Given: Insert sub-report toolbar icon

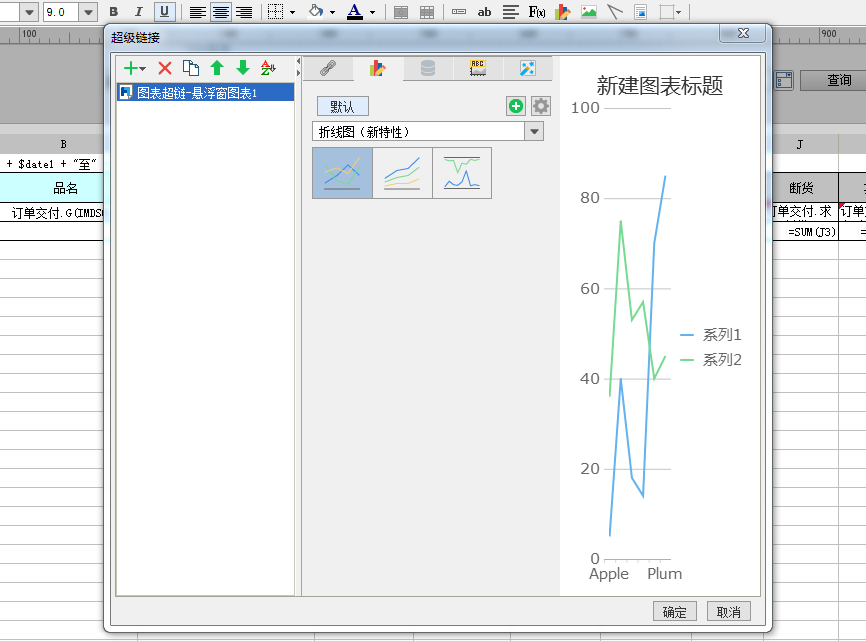Looking at the screenshot, I should pyautogui.click(x=641, y=12).
